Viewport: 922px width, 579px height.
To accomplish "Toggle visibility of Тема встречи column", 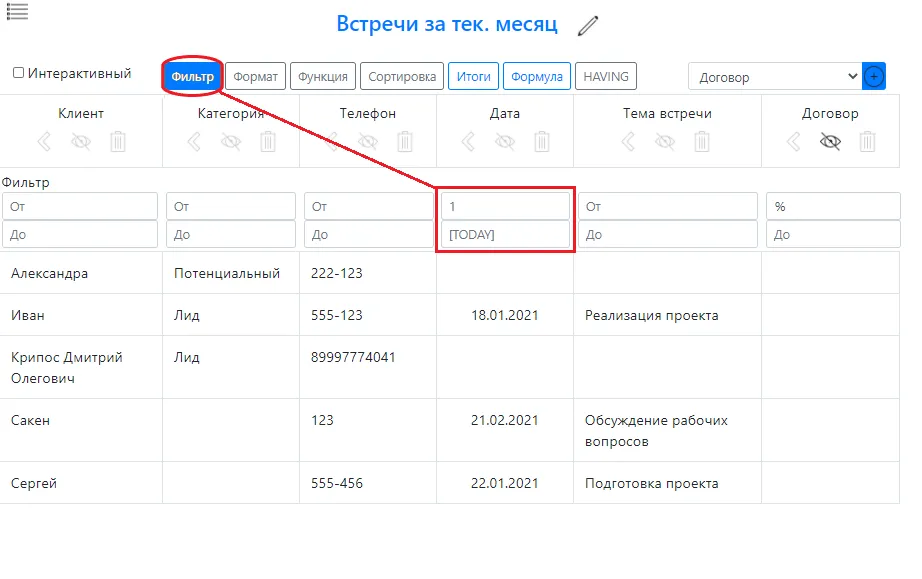I will coord(665,142).
